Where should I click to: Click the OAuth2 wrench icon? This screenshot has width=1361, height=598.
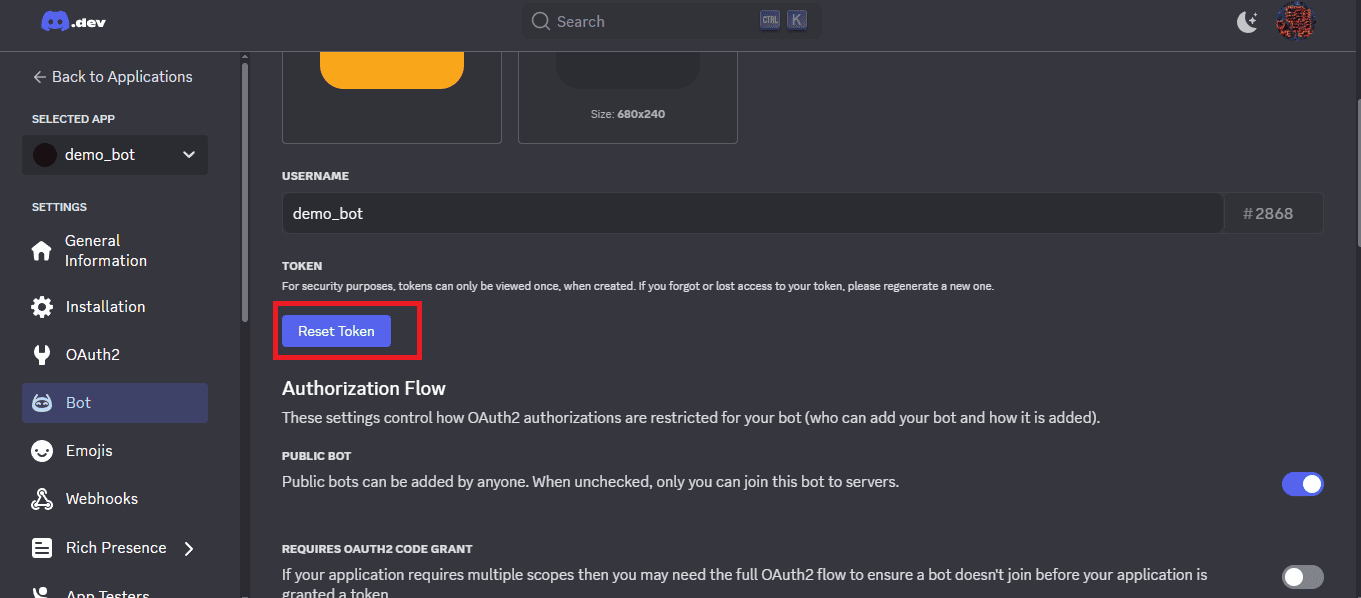coord(42,355)
